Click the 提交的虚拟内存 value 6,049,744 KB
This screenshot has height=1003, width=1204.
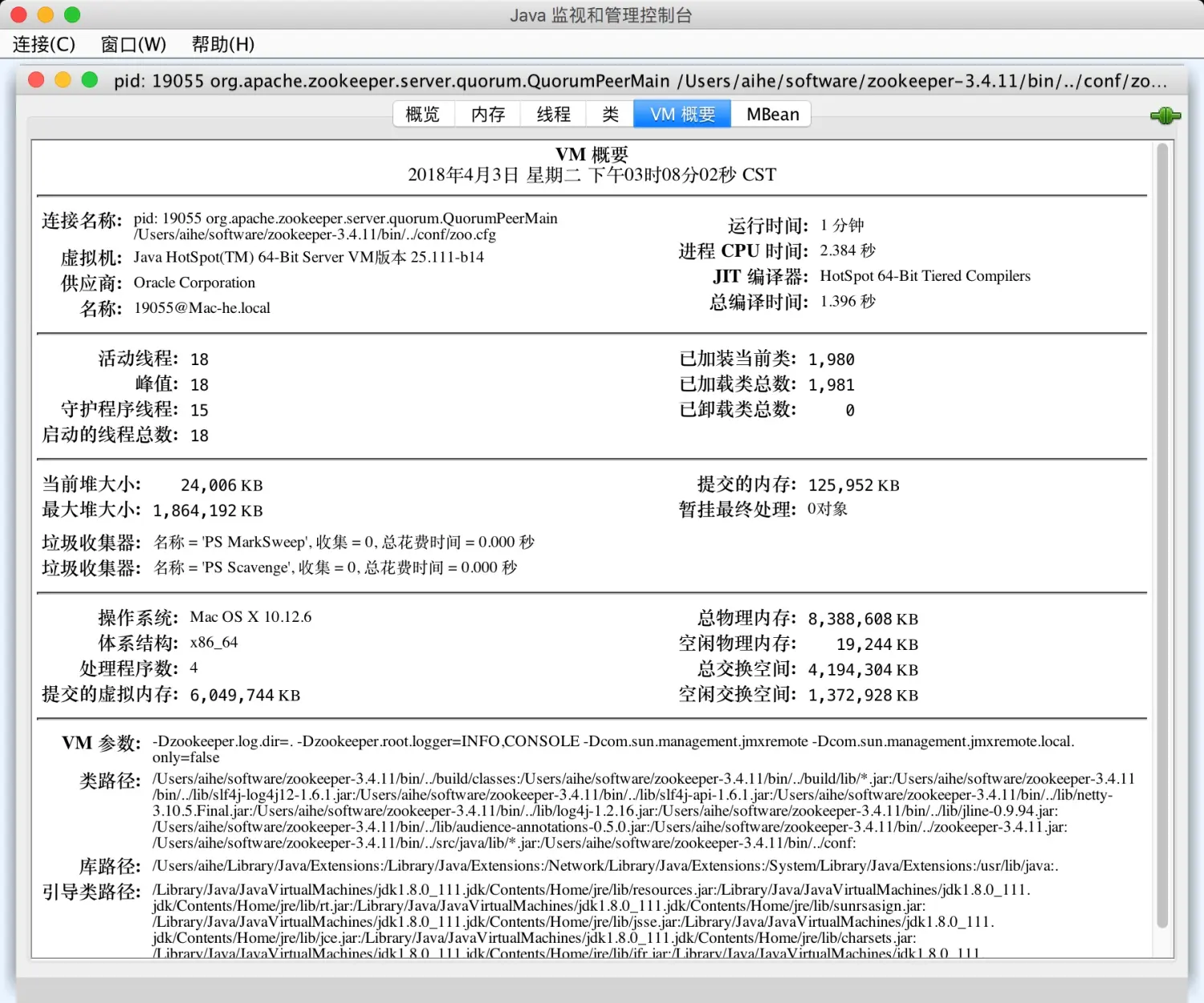point(245,696)
